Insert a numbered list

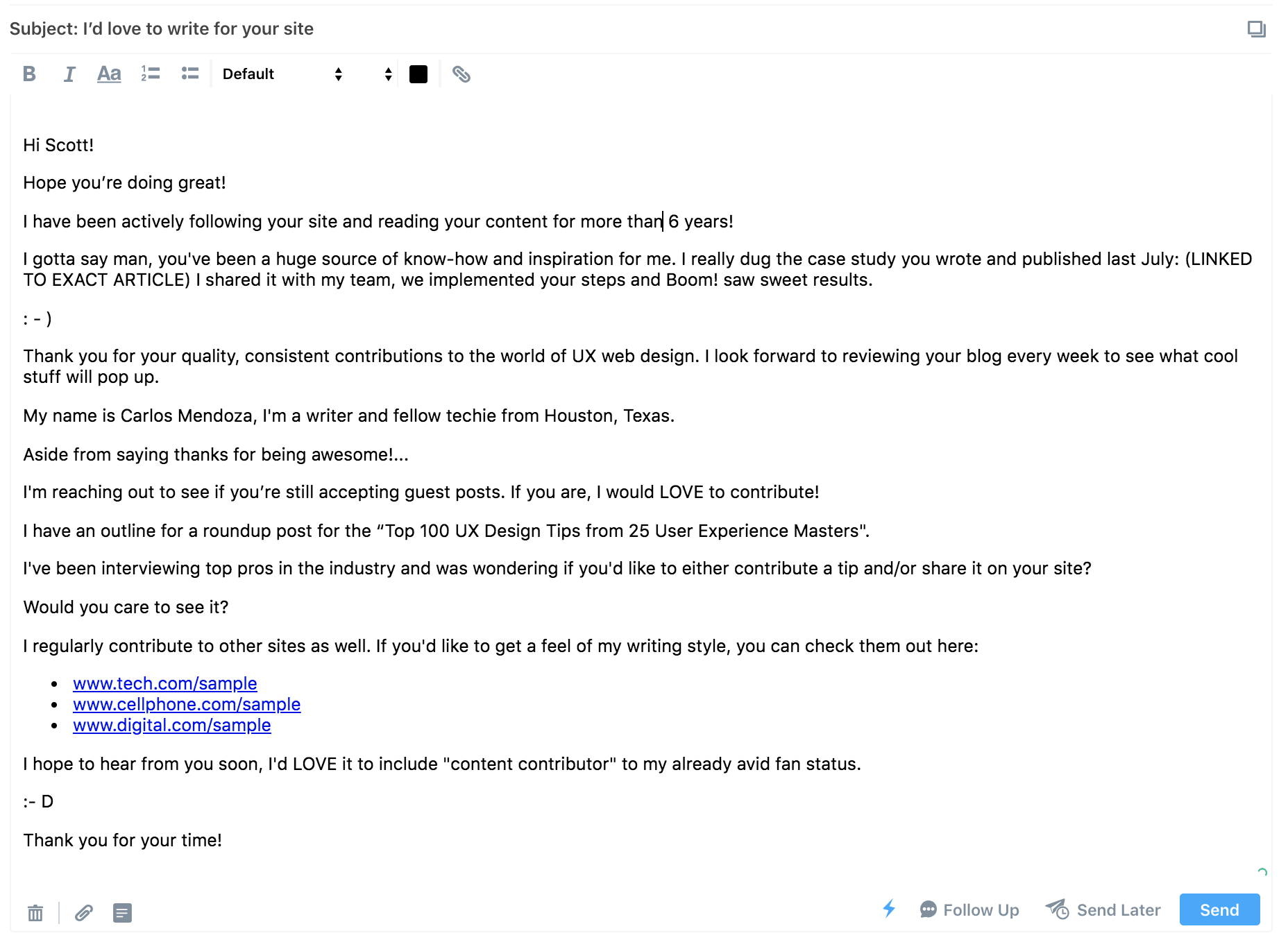click(150, 74)
